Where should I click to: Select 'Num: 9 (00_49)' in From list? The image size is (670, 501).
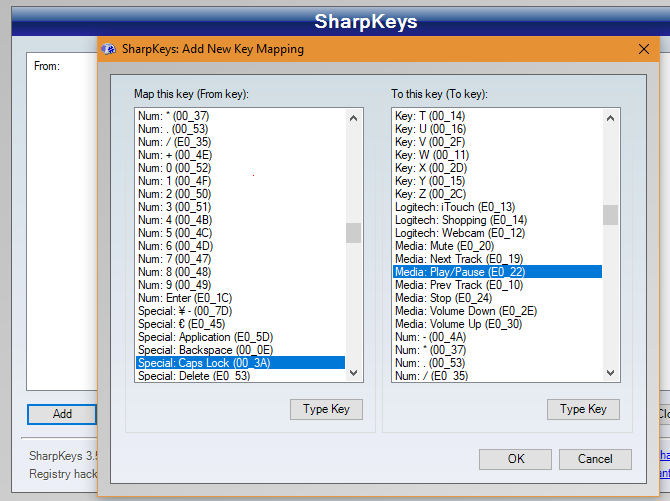coord(241,285)
